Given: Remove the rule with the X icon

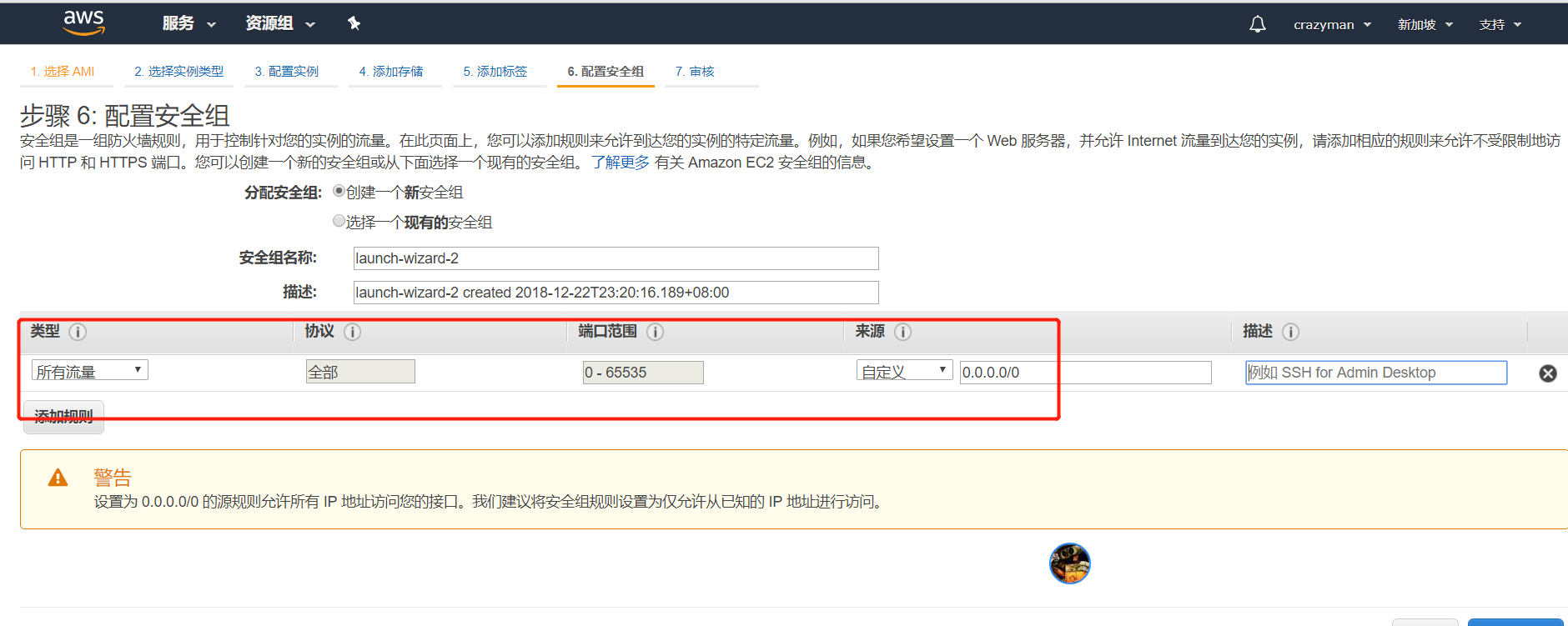Looking at the screenshot, I should click(x=1547, y=373).
